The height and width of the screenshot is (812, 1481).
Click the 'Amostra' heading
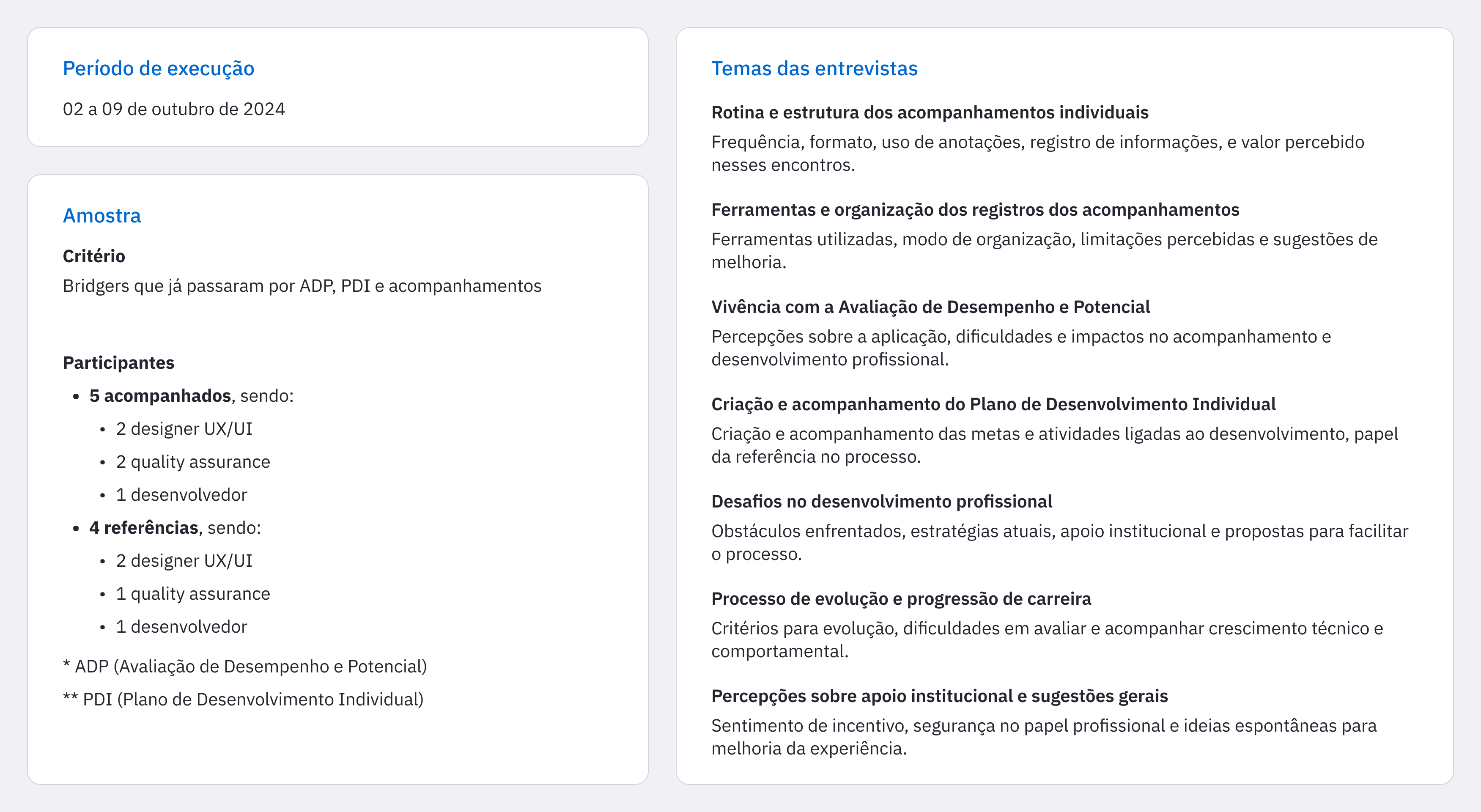click(102, 216)
